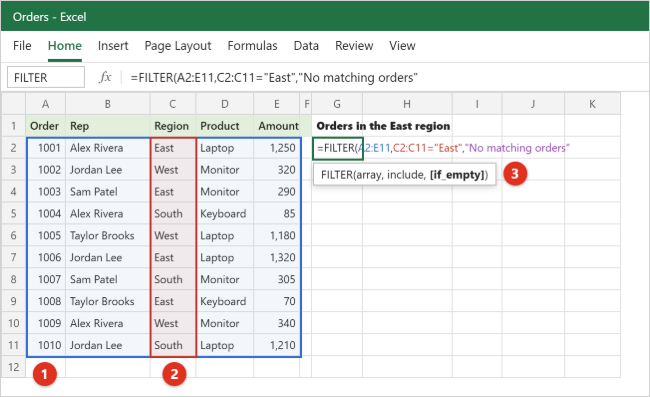Select column G header
The image size is (650, 397).
337,104
